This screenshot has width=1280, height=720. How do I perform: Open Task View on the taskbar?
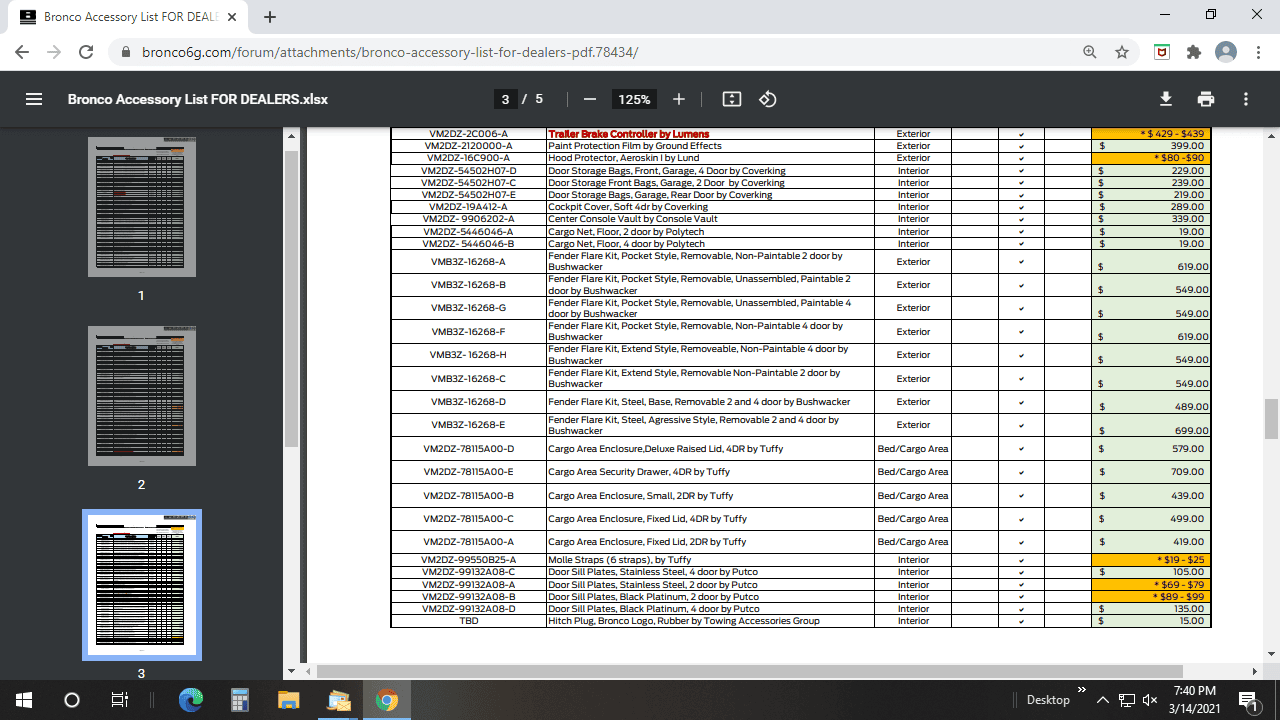pyautogui.click(x=120, y=700)
